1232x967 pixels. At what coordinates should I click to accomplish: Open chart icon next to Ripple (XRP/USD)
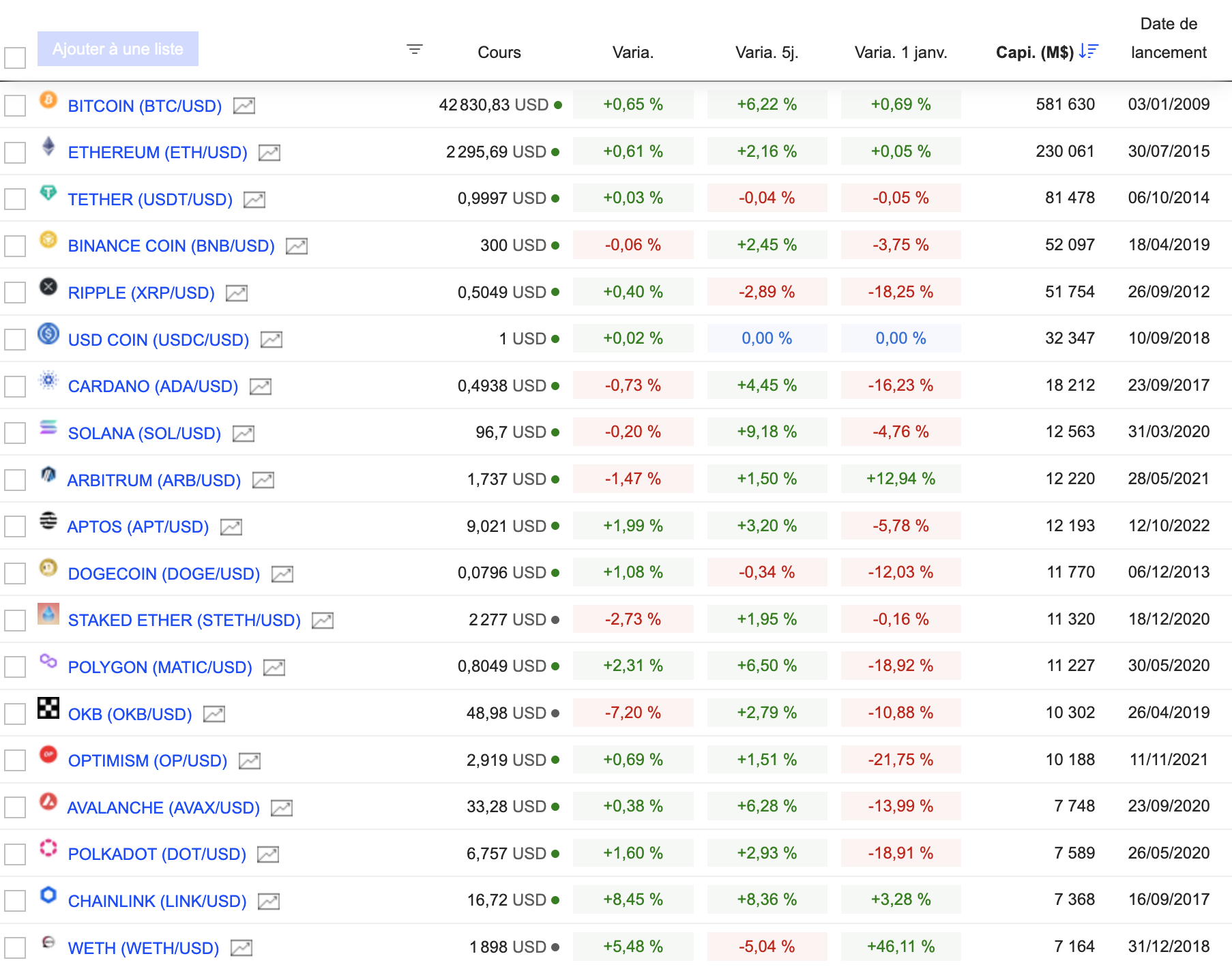coord(237,293)
